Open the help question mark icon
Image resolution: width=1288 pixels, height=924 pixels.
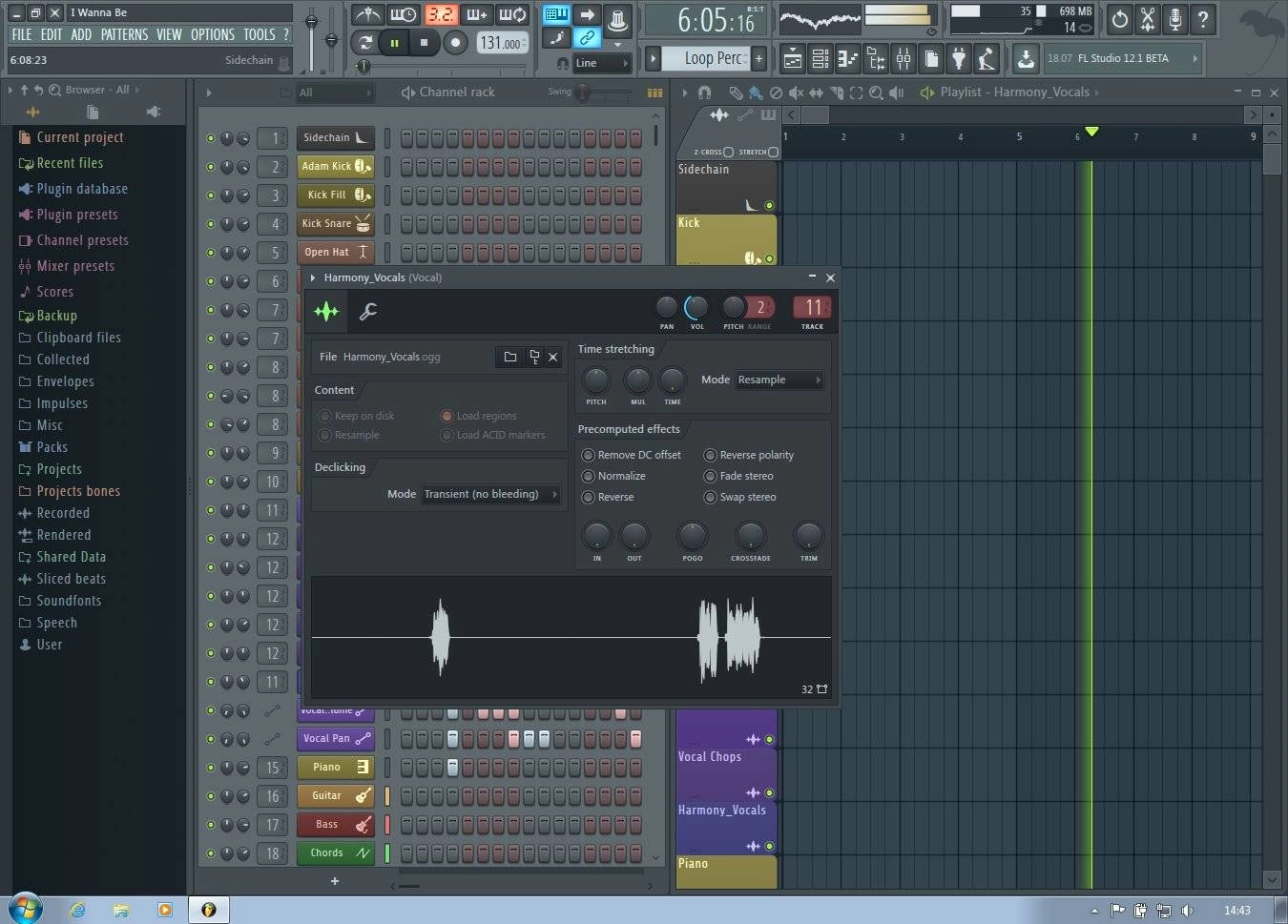1203,18
